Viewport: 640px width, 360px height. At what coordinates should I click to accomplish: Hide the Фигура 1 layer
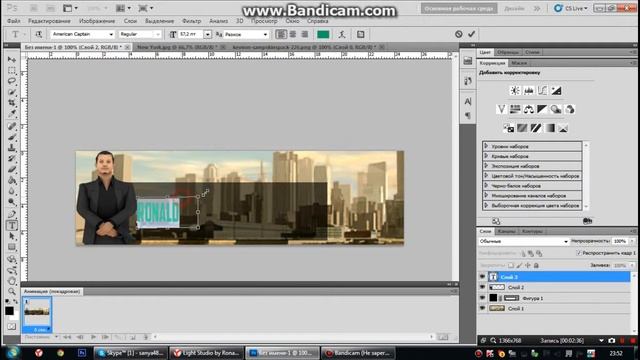click(482, 298)
